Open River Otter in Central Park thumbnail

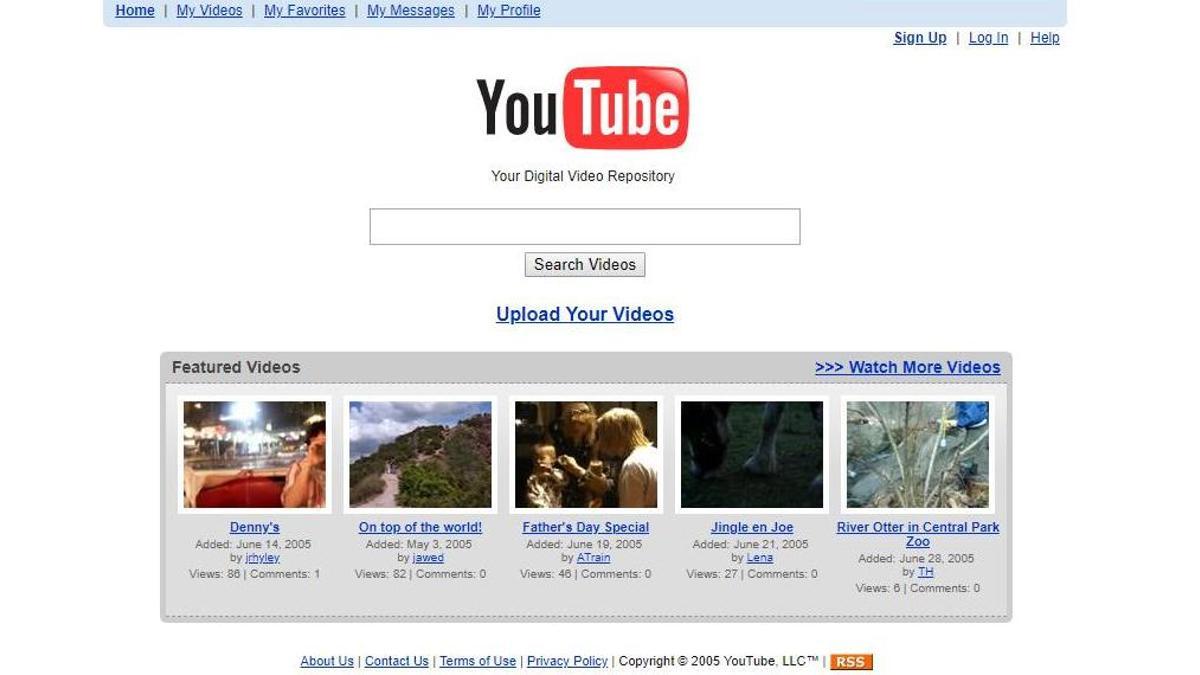click(x=918, y=455)
